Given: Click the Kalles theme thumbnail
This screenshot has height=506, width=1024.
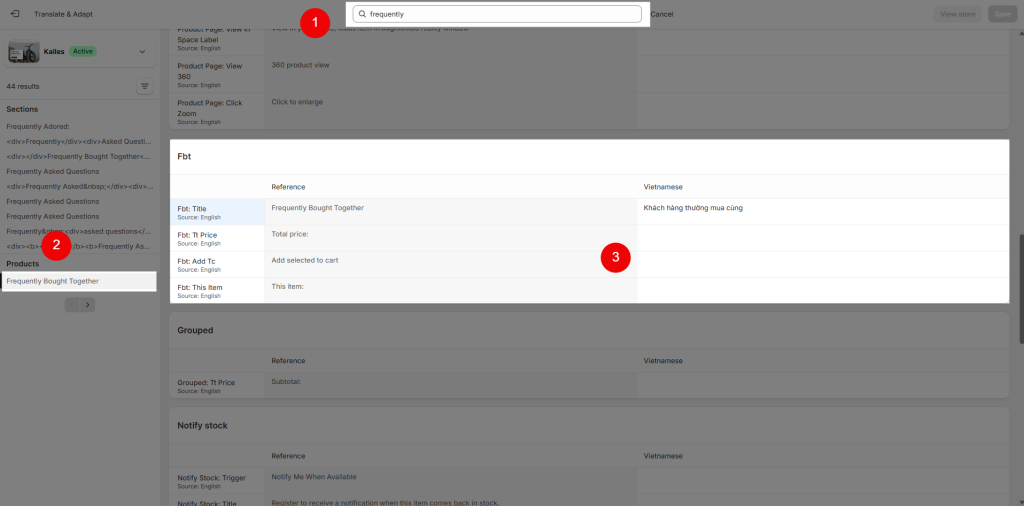Looking at the screenshot, I should tap(24, 52).
